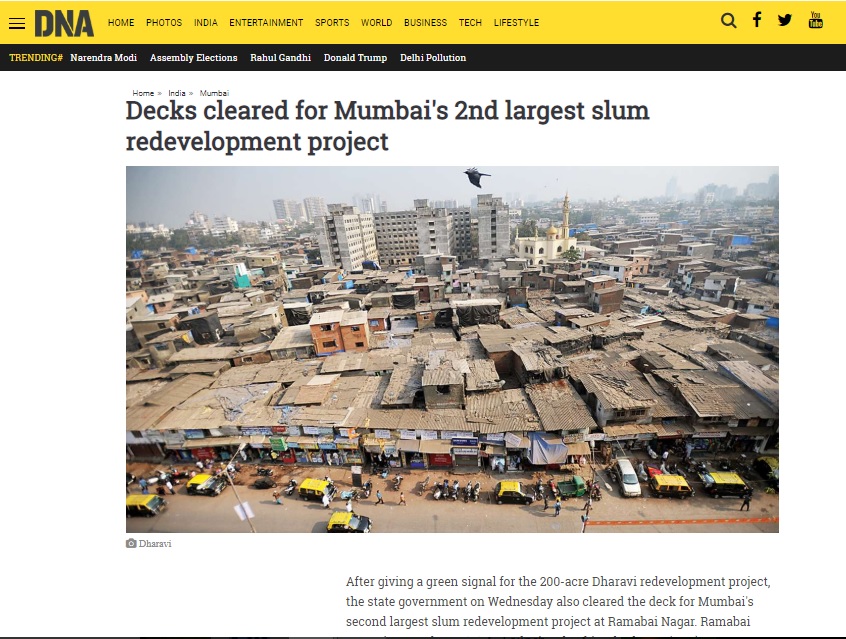This screenshot has width=846, height=639.
Task: Open trending topic Assembly Elections
Action: pyautogui.click(x=194, y=58)
